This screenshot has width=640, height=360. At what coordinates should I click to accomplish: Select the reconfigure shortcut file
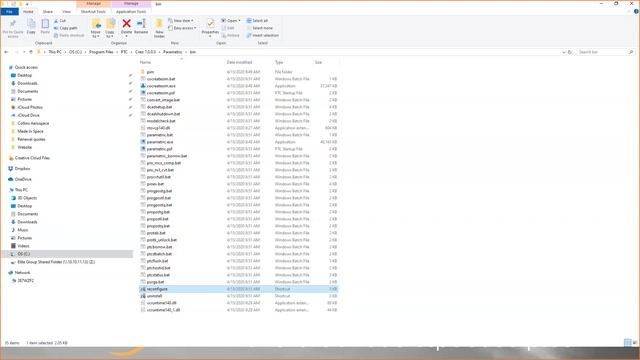click(x=238, y=289)
